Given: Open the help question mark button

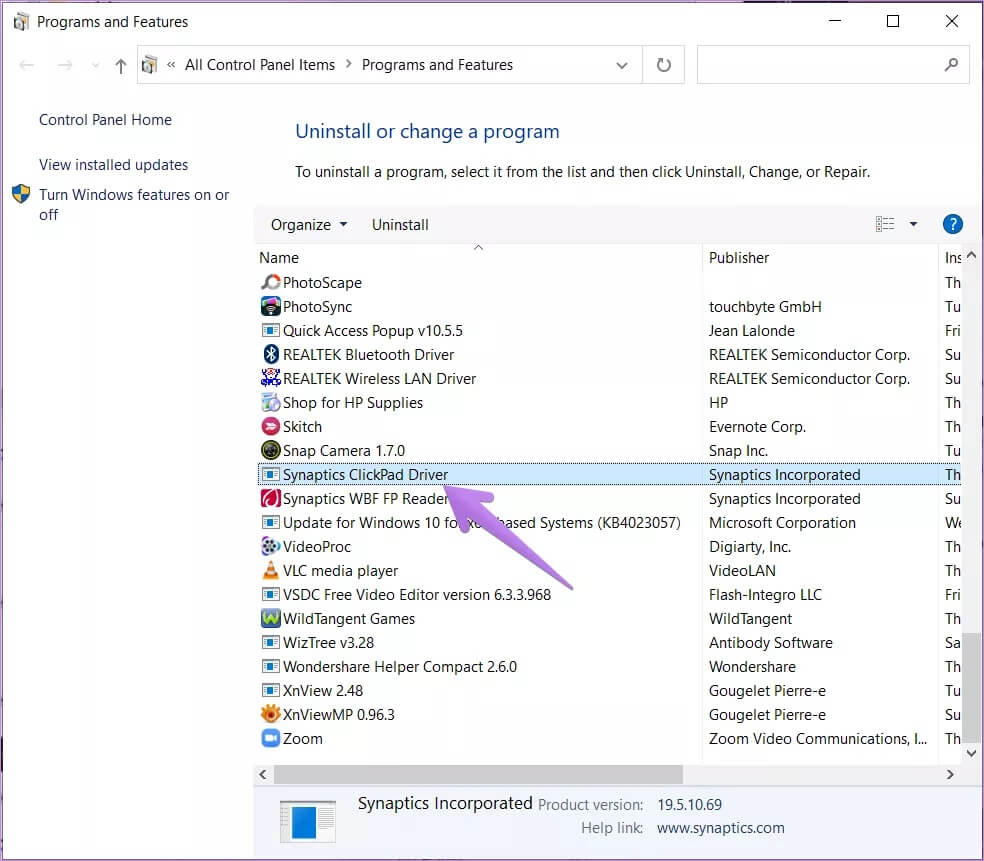Looking at the screenshot, I should pyautogui.click(x=953, y=224).
